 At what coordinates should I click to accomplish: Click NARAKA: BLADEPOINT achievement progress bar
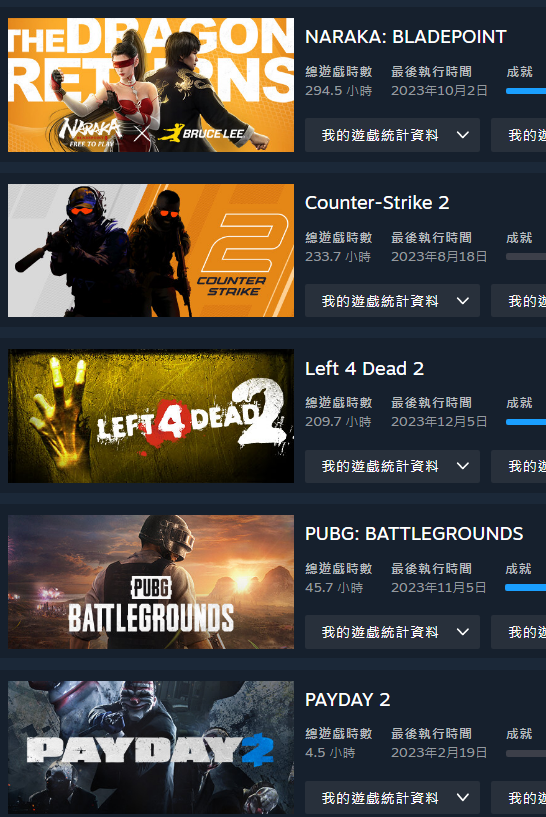click(526, 91)
